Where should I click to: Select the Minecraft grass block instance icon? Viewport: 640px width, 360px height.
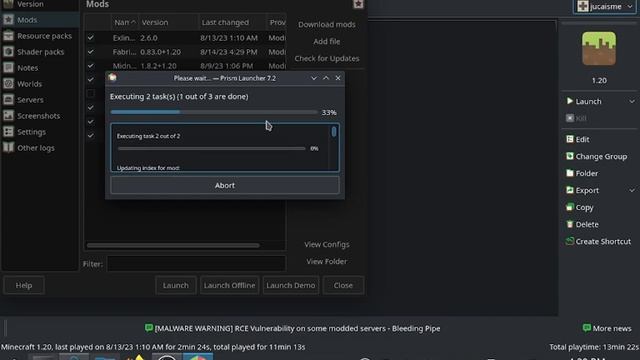click(x=599, y=49)
